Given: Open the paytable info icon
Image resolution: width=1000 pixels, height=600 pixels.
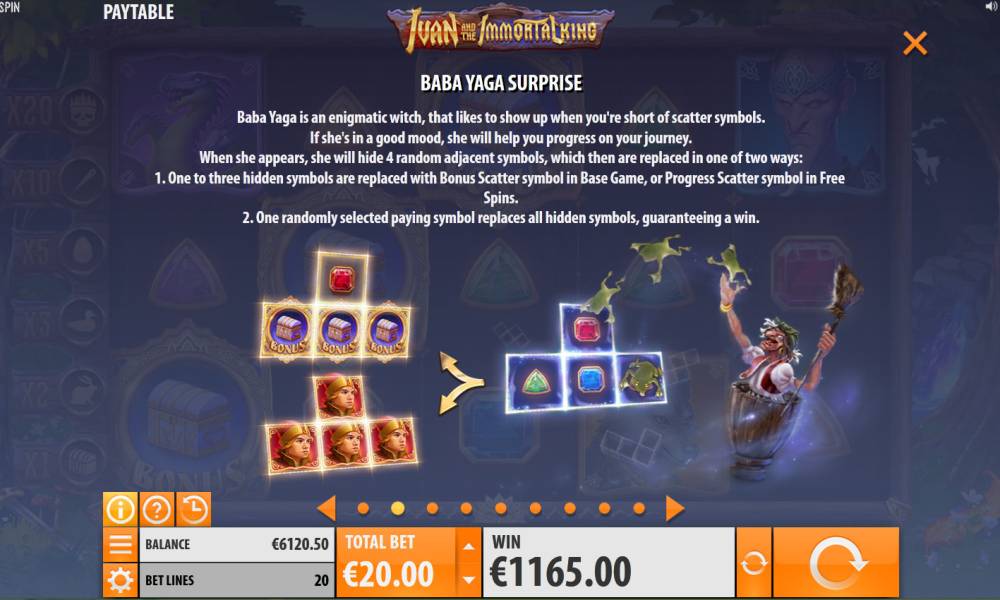Looking at the screenshot, I should click(x=120, y=509).
